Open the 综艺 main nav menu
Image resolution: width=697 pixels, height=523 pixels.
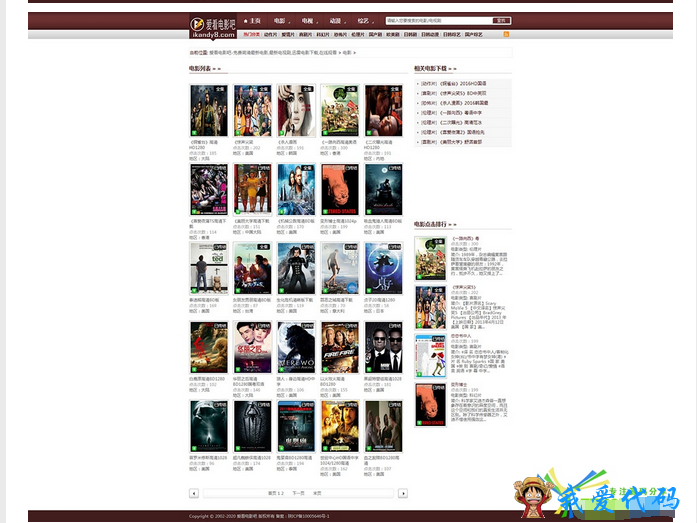tap(365, 21)
